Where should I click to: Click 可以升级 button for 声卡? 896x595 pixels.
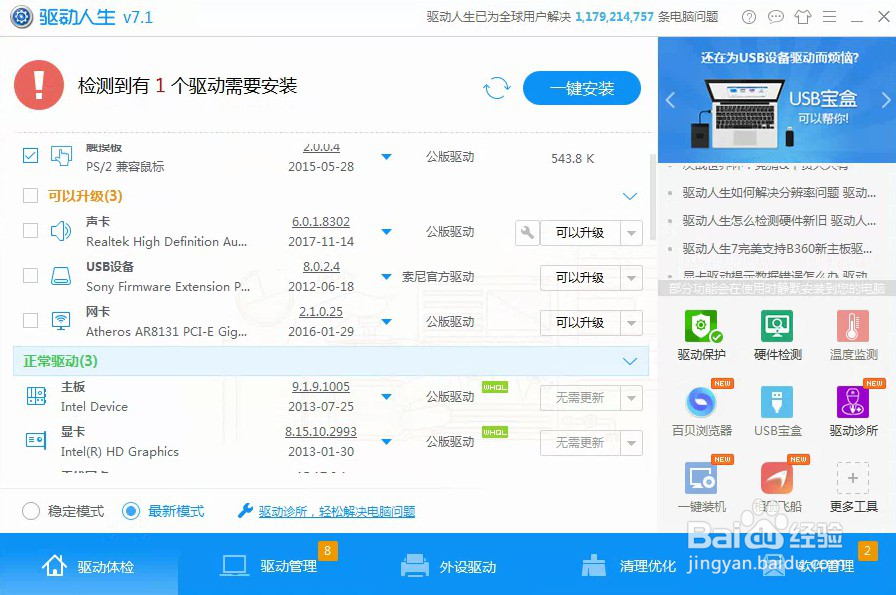(580, 233)
